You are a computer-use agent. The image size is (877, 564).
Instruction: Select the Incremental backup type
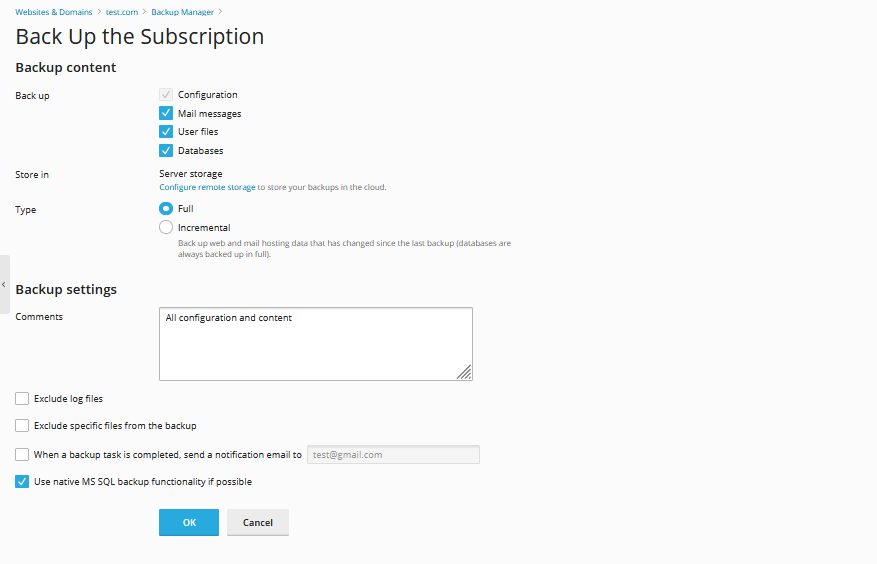(x=166, y=227)
